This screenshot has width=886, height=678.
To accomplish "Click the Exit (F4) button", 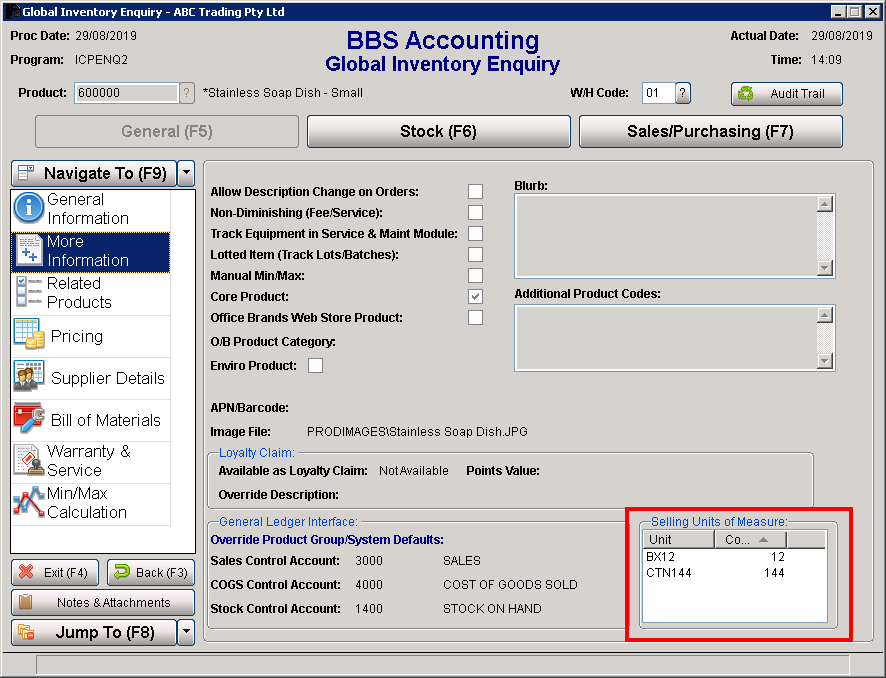I will [56, 573].
